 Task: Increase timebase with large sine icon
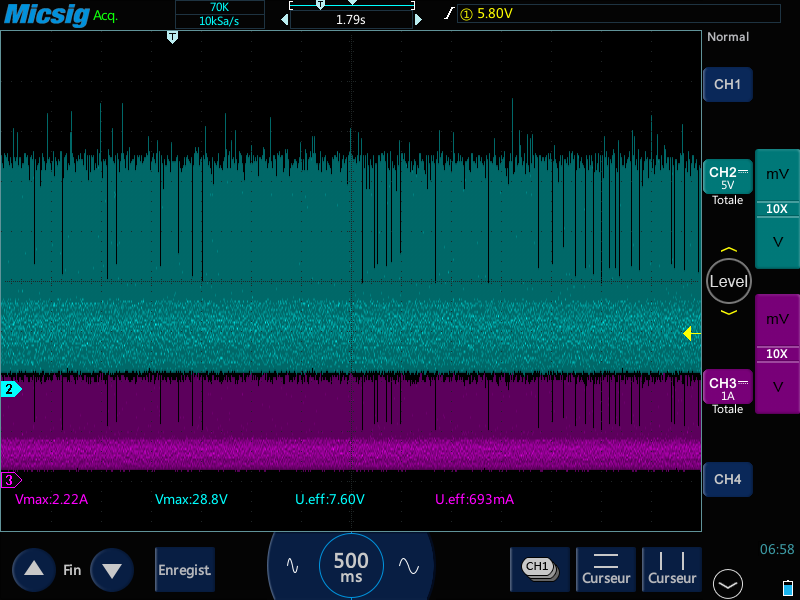click(x=409, y=565)
